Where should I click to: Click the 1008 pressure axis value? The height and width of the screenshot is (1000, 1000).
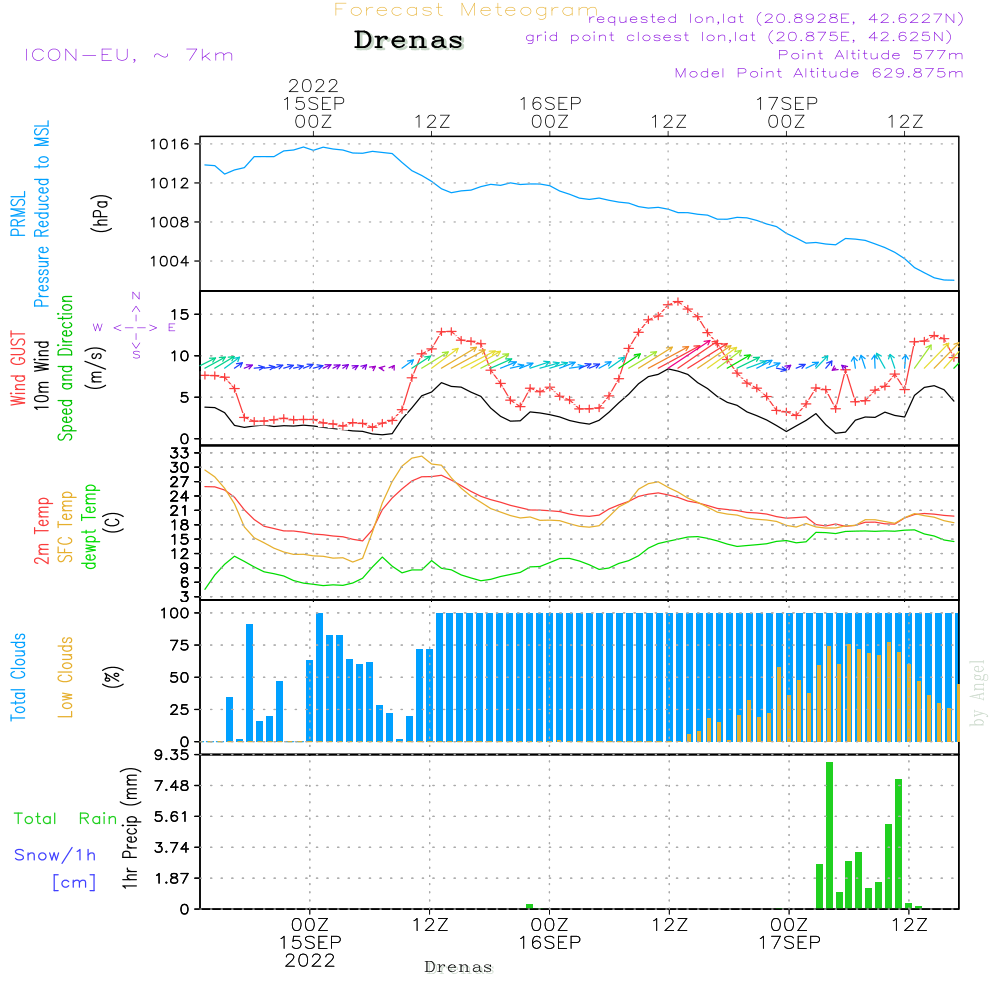click(170, 223)
